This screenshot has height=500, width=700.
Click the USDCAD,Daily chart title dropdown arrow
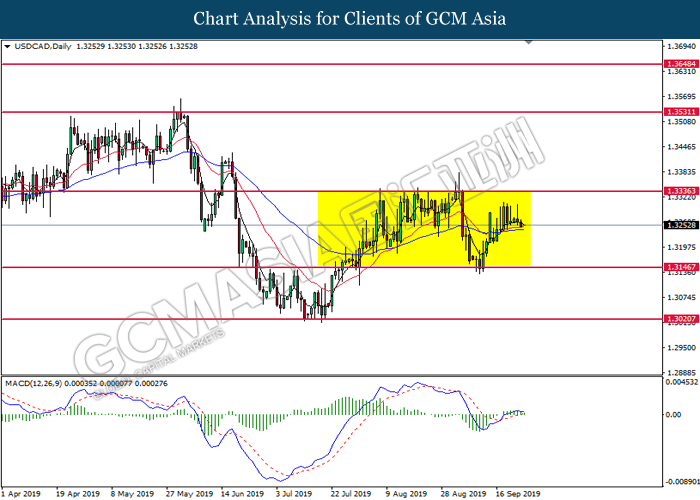[x=7, y=46]
